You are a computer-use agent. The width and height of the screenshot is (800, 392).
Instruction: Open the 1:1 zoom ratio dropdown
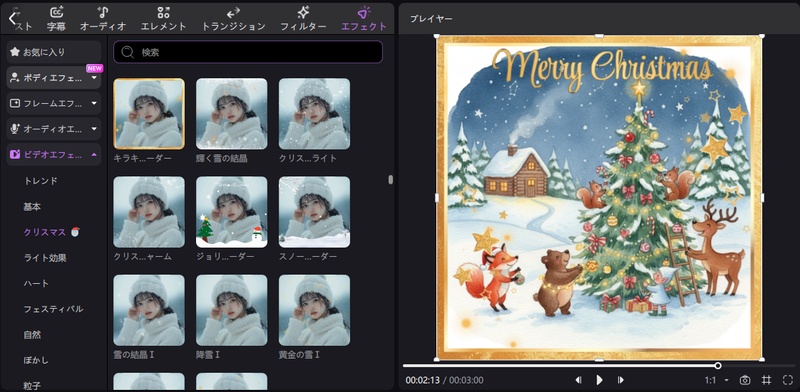pyautogui.click(x=716, y=380)
